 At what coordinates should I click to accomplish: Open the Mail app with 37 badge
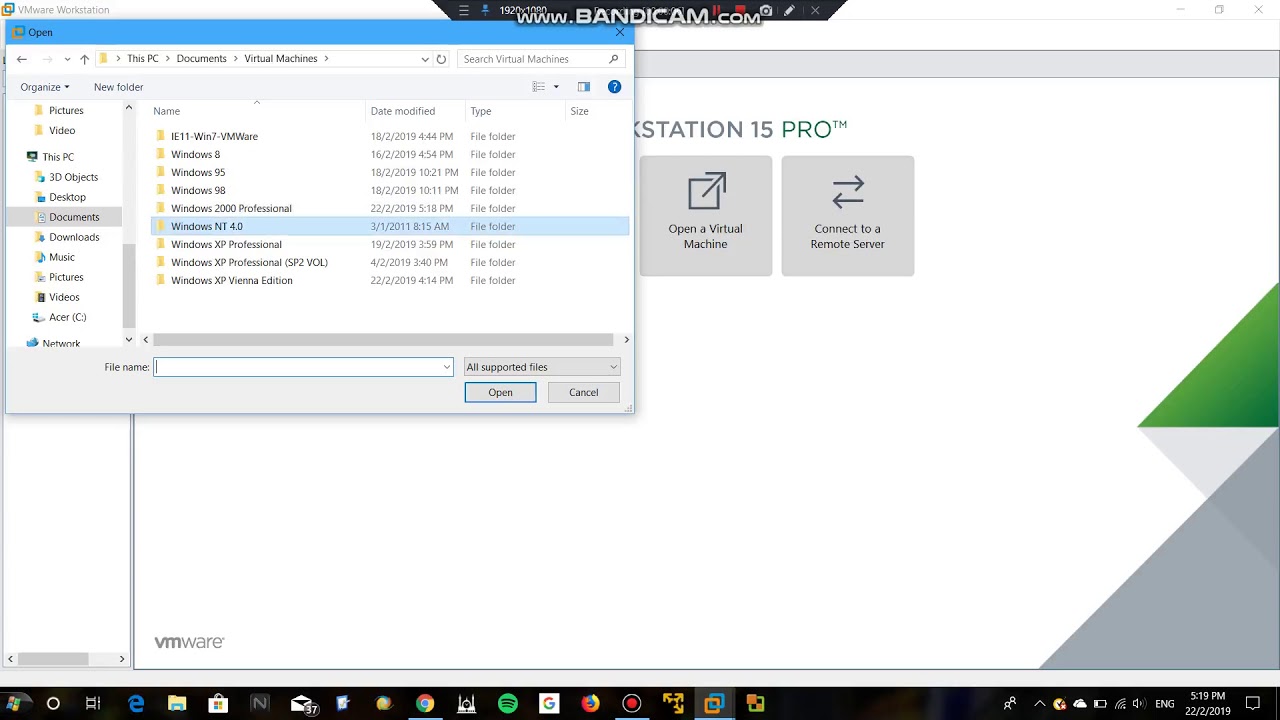coord(303,704)
